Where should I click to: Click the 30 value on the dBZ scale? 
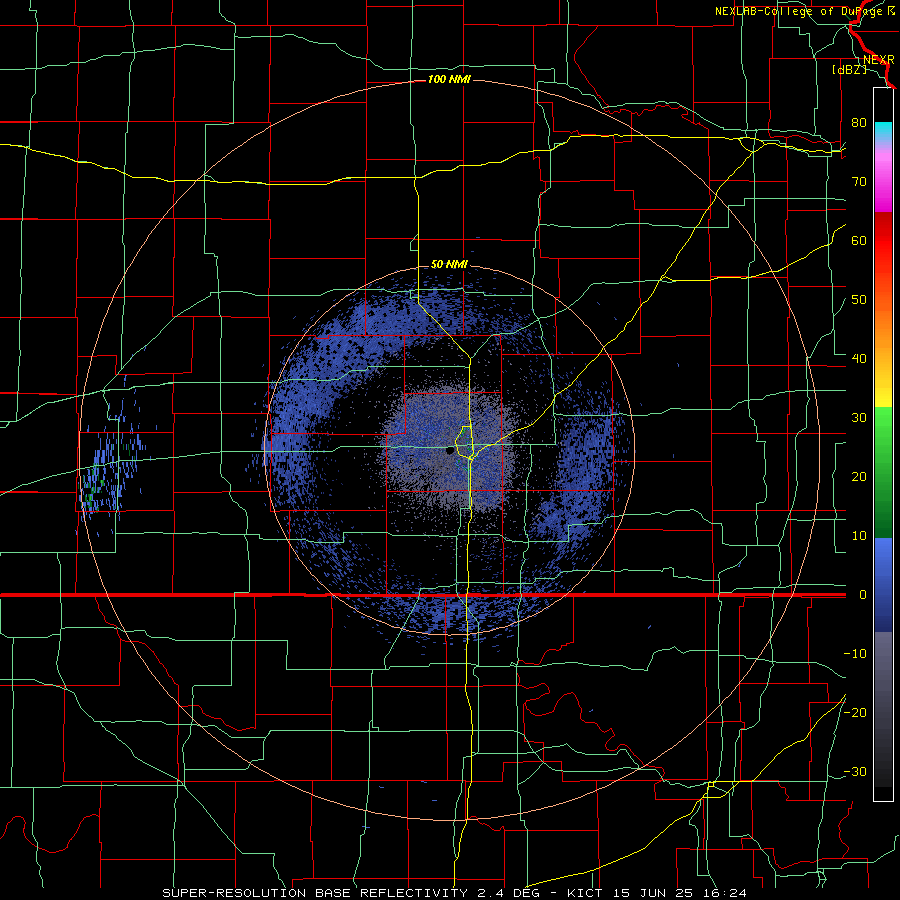tap(859, 418)
